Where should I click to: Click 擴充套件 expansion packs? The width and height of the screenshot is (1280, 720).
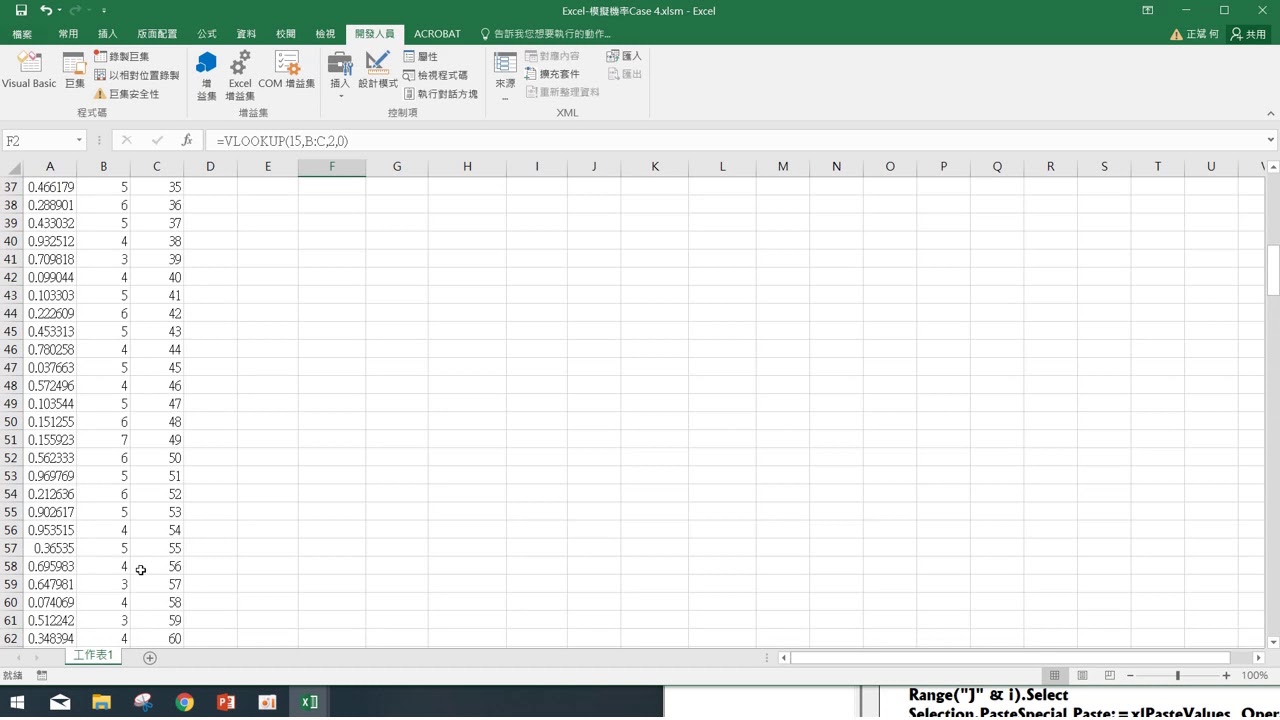pos(552,74)
